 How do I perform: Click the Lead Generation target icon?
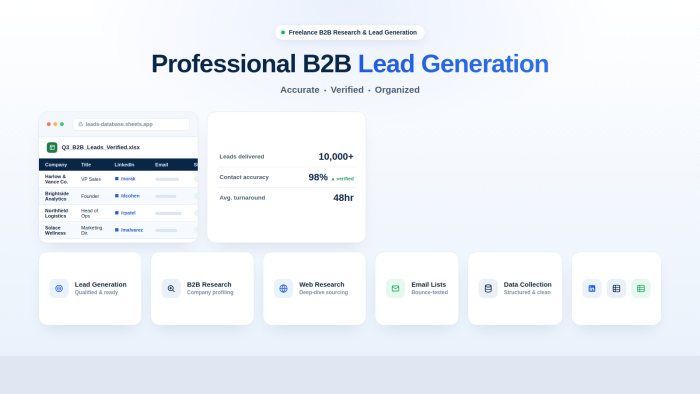[59, 289]
